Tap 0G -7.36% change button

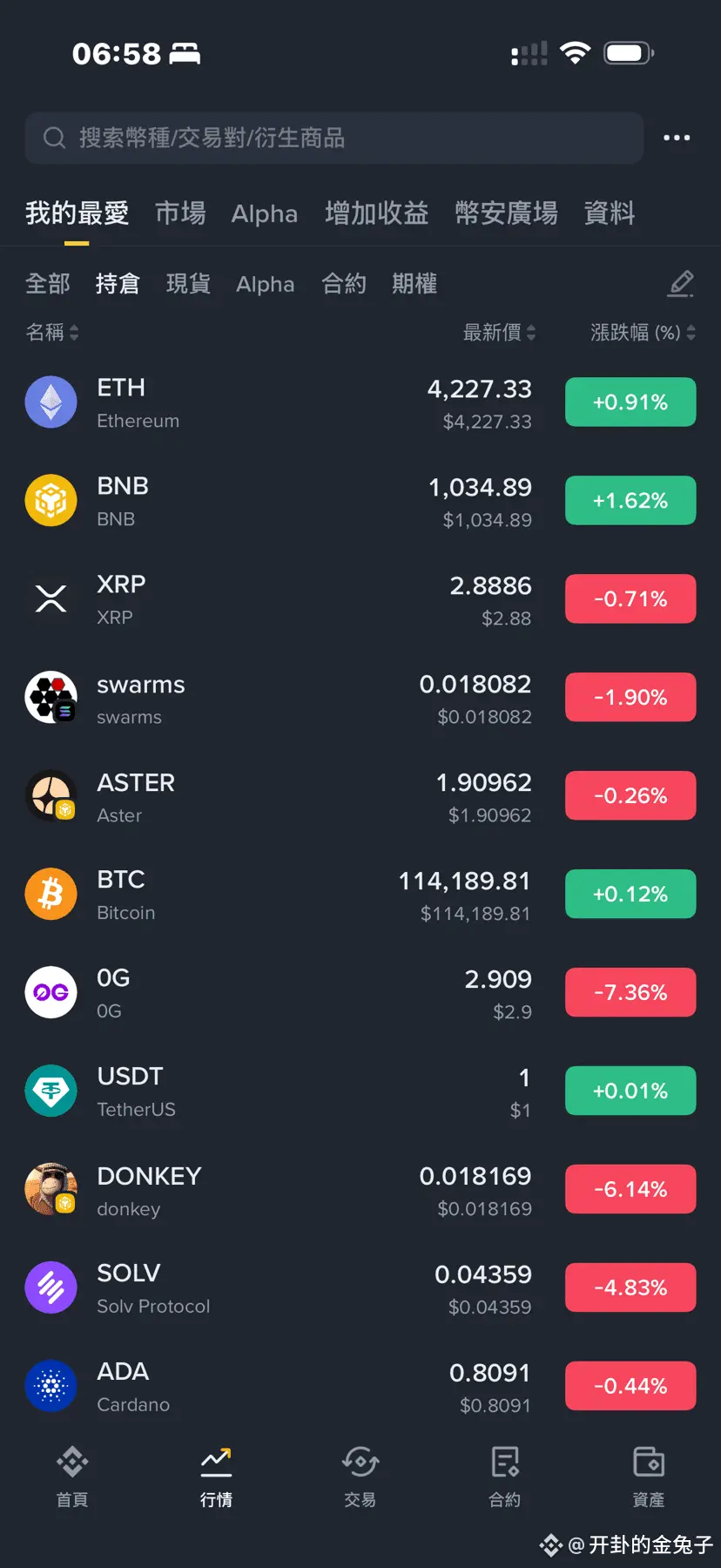coord(630,993)
